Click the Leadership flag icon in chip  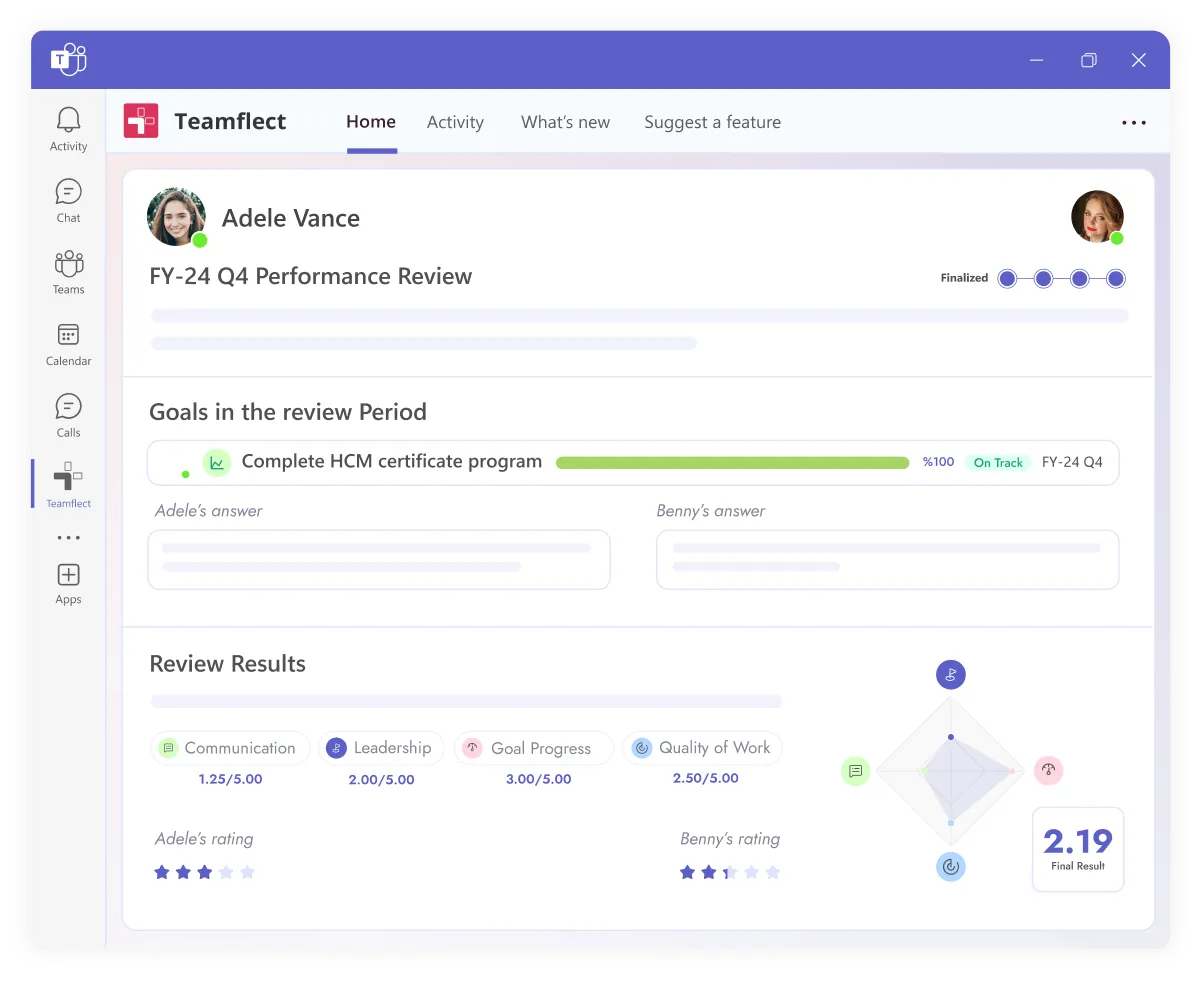click(337, 748)
